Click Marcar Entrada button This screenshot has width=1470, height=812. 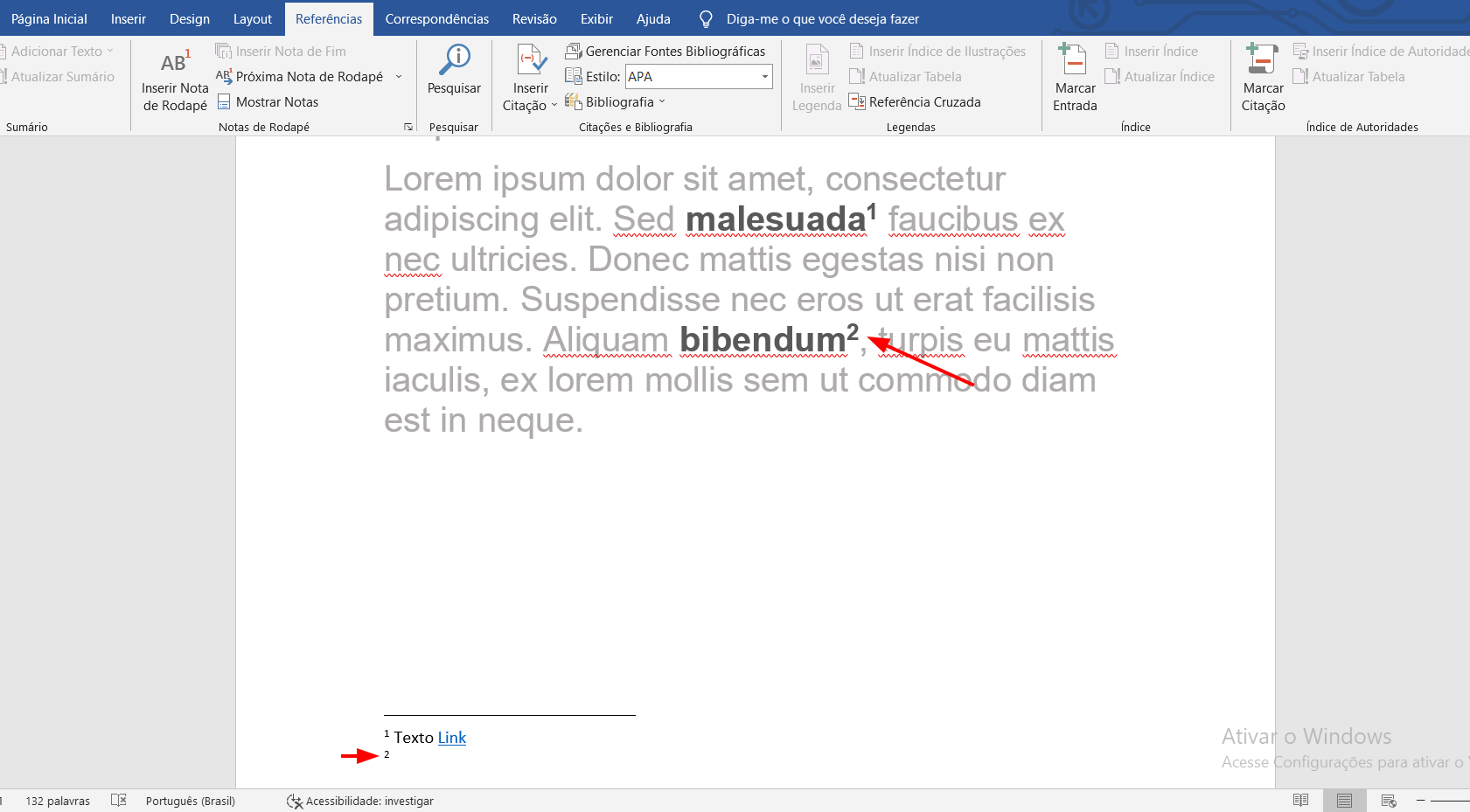click(x=1075, y=79)
